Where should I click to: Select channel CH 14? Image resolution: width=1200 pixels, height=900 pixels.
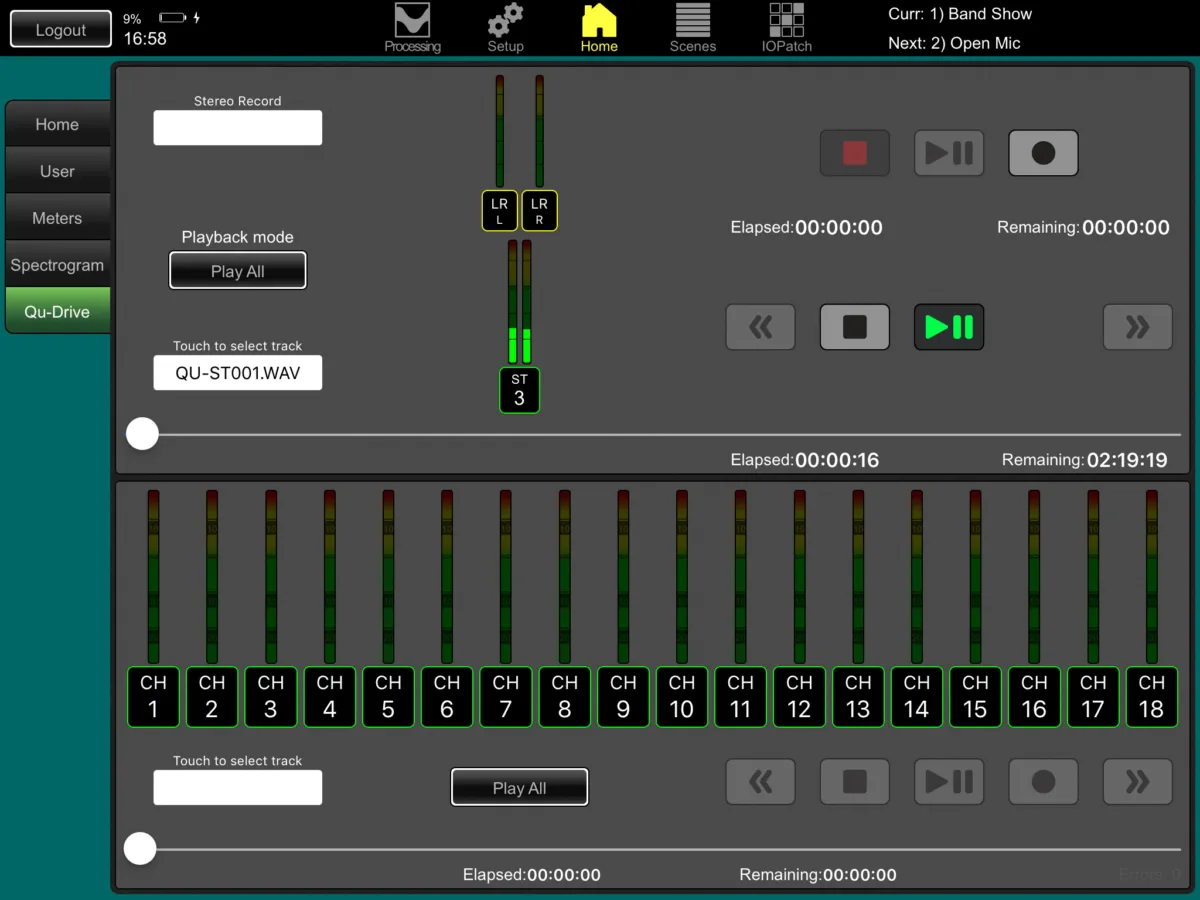click(917, 697)
